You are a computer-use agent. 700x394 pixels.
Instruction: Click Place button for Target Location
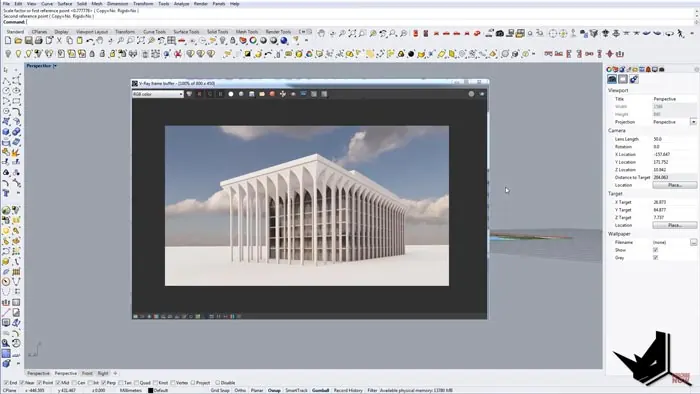[674, 225]
